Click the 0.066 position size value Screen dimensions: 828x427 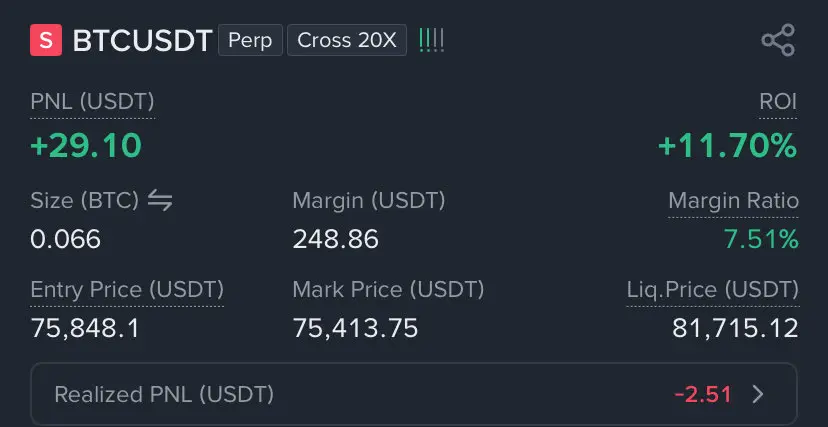tap(65, 239)
